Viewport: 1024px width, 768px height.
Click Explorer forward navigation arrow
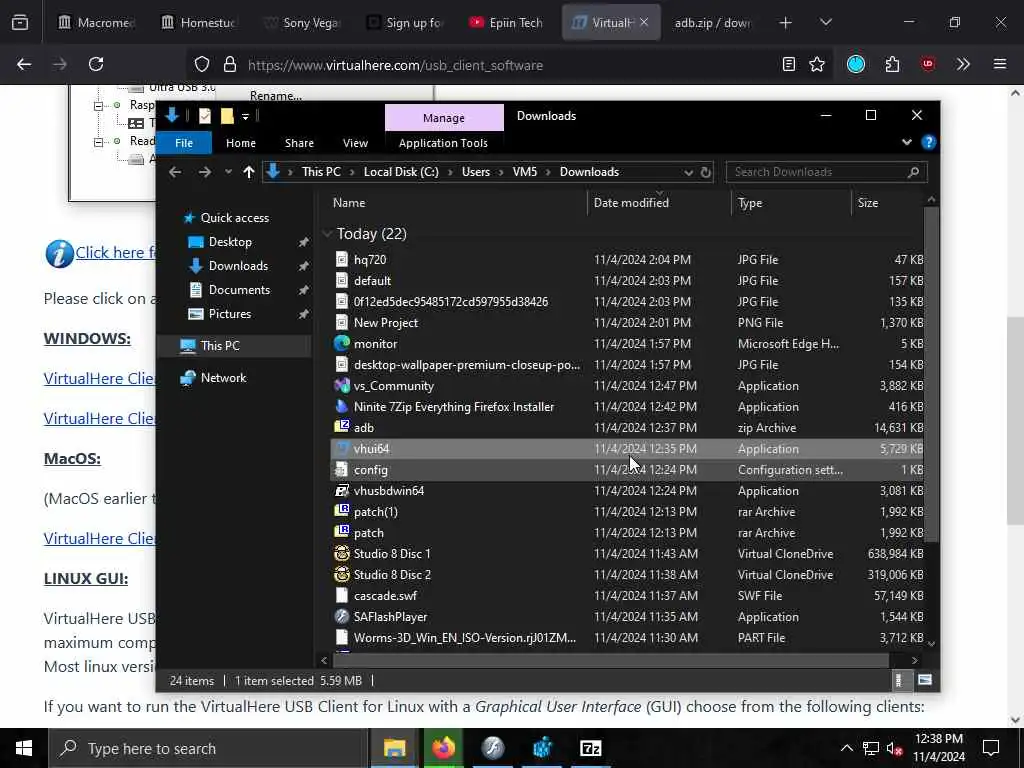tap(205, 172)
